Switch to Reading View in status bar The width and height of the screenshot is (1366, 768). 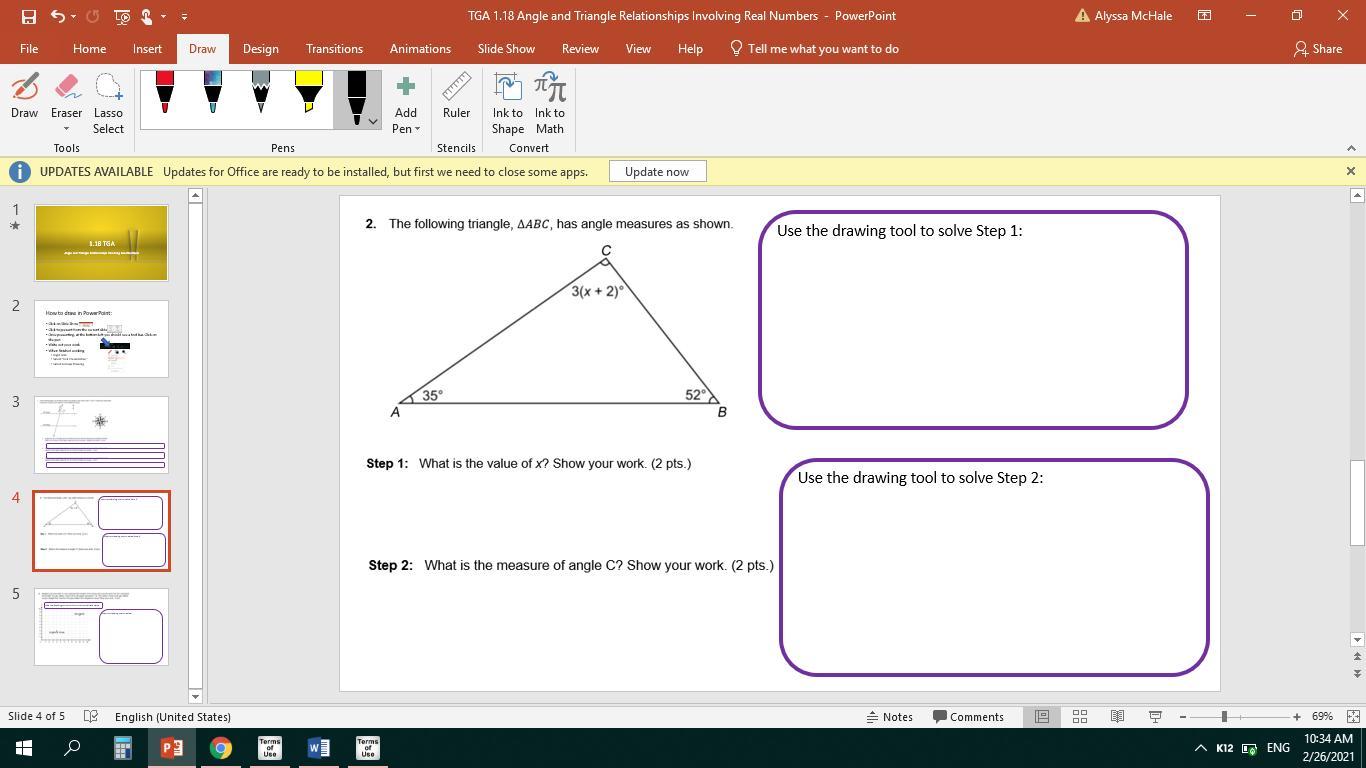pos(1117,717)
